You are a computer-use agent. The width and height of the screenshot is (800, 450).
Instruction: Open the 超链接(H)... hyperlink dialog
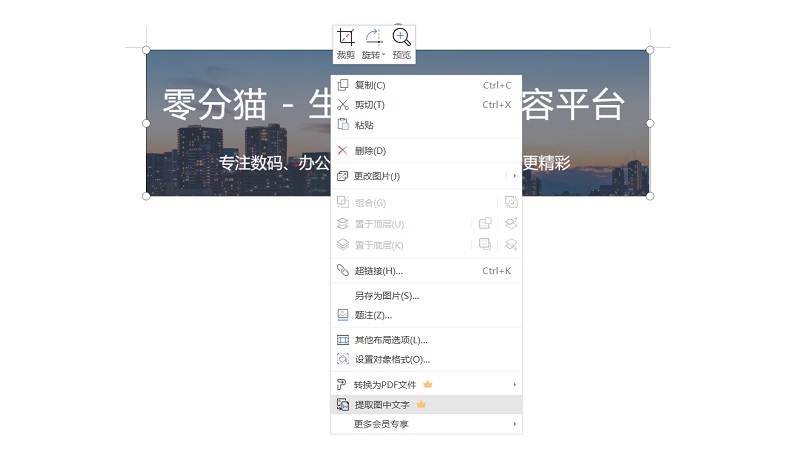coord(426,270)
